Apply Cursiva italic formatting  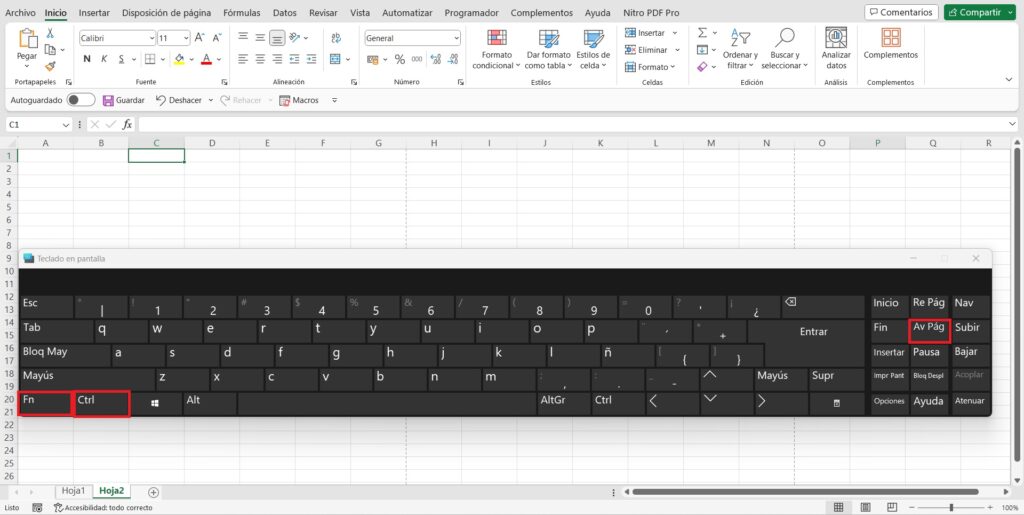[104, 59]
